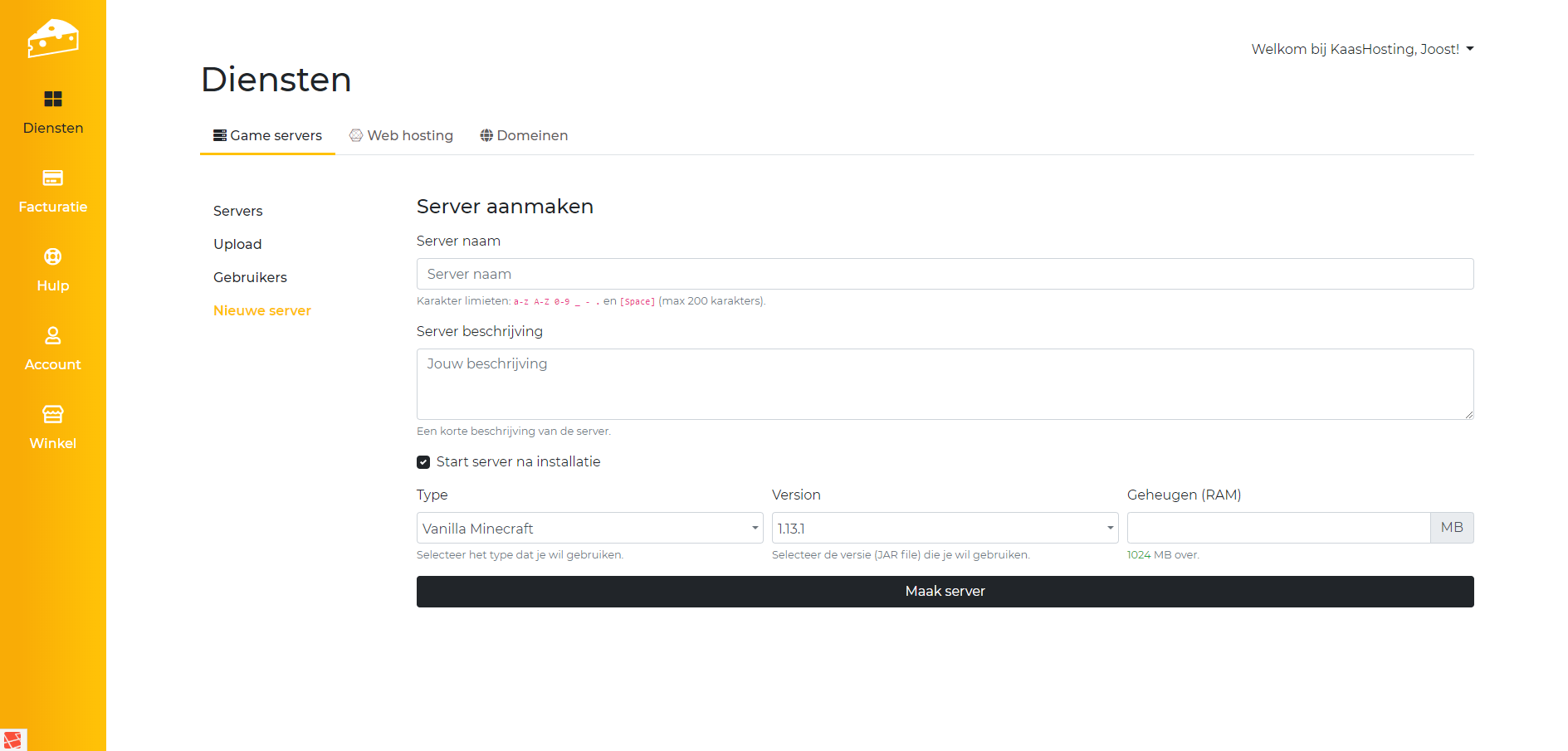Click the KaasHosting cheese logo
This screenshot has width=1568, height=751.
click(52, 38)
